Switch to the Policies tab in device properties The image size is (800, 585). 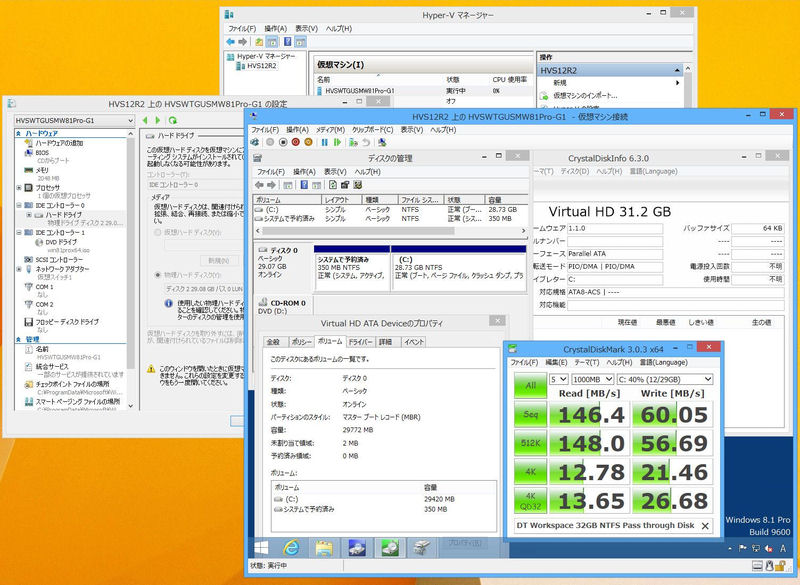[302, 342]
